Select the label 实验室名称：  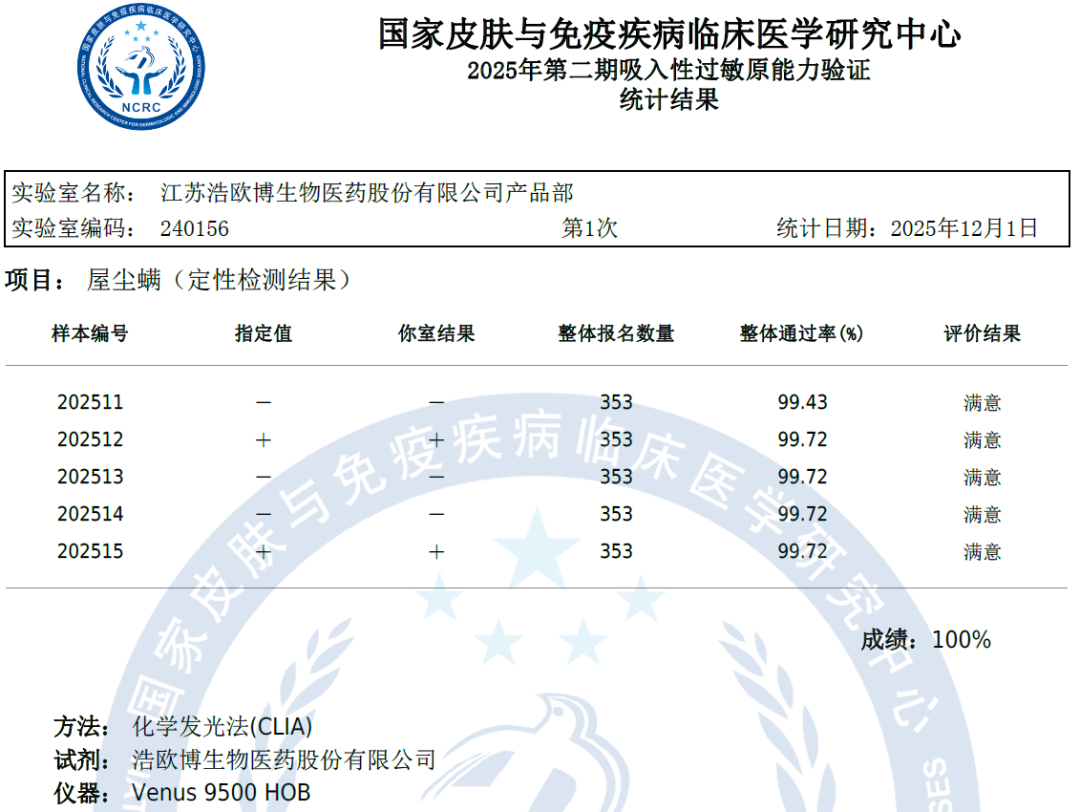[x=74, y=193]
